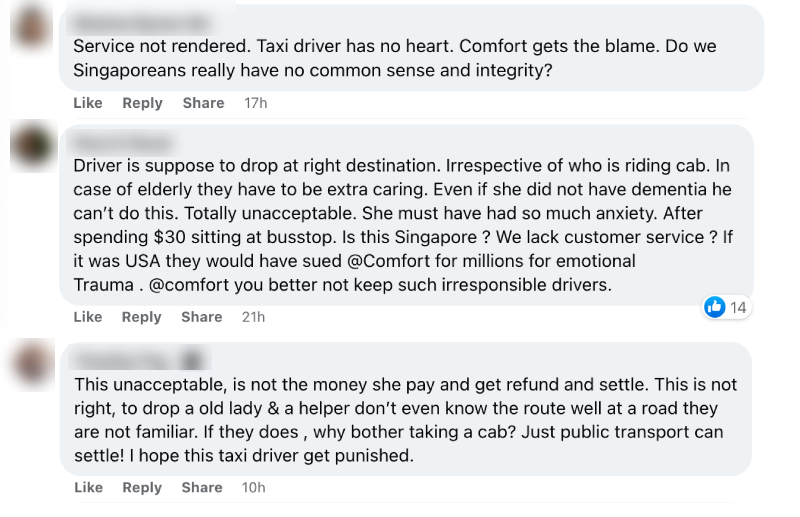View the 14 reactions count

[738, 307]
